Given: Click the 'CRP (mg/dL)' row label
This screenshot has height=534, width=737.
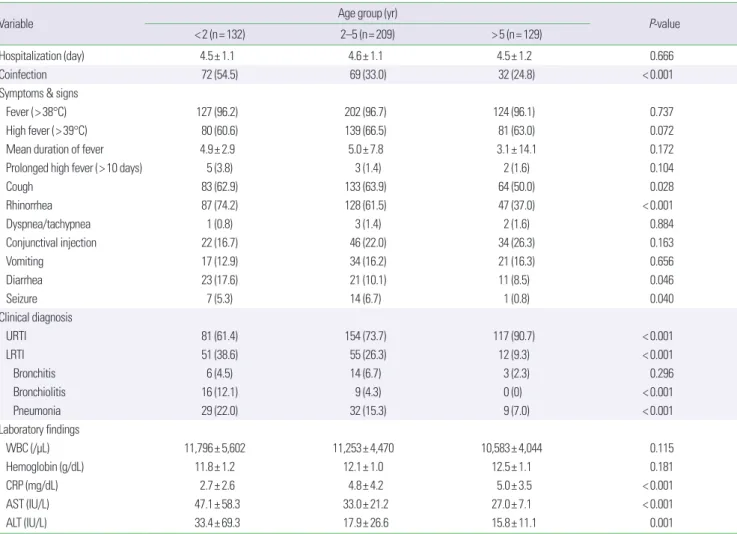Looking at the screenshot, I should coord(32,486).
